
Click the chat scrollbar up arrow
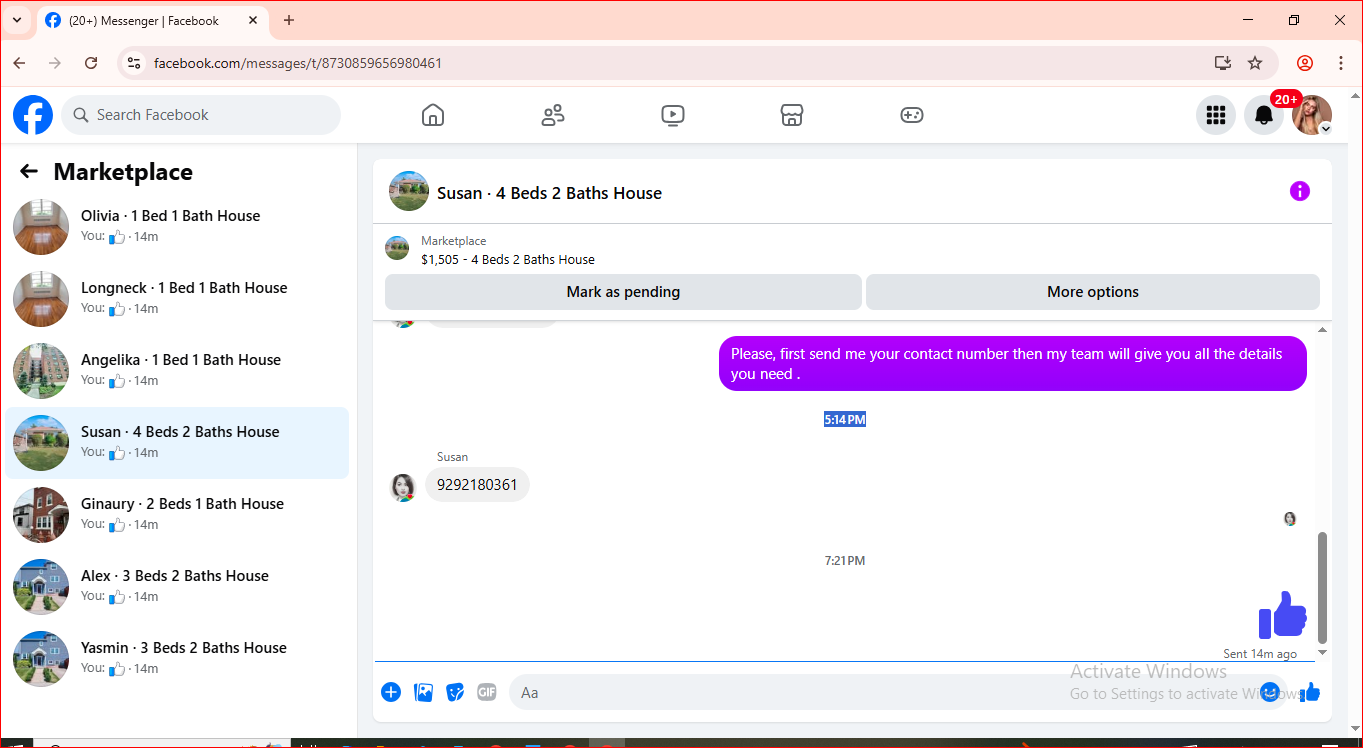(x=1323, y=329)
